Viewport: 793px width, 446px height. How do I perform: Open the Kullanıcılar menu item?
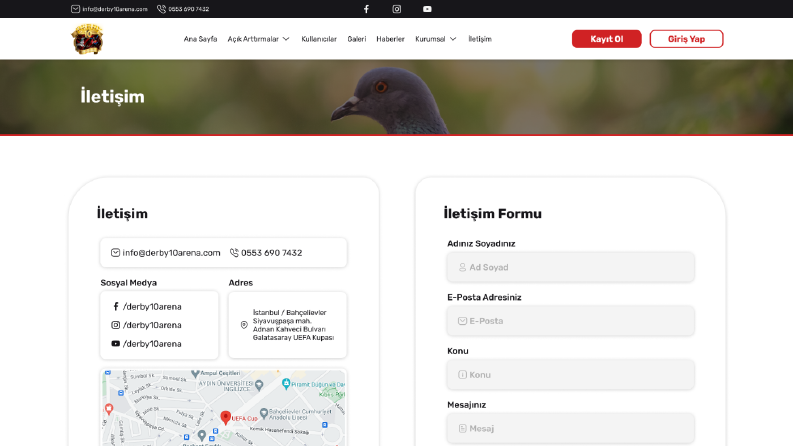(x=319, y=39)
